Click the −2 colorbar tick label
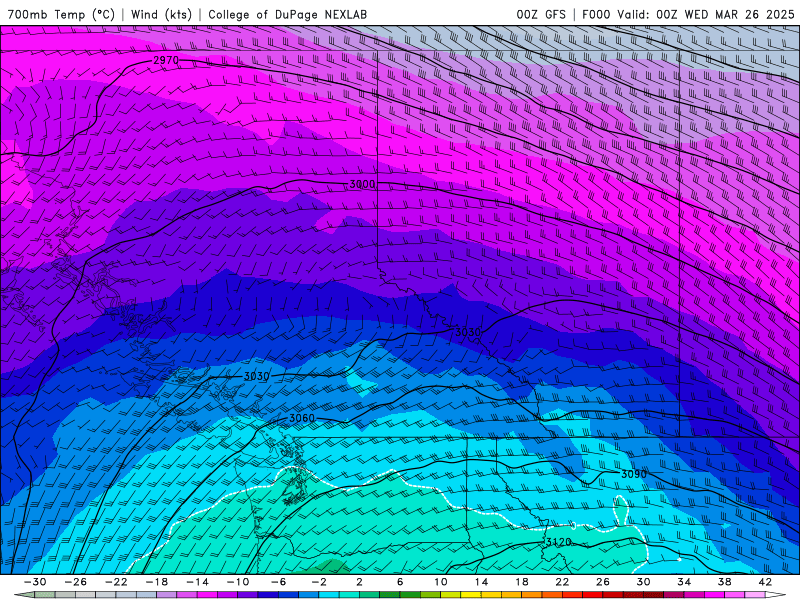 (x=319, y=582)
